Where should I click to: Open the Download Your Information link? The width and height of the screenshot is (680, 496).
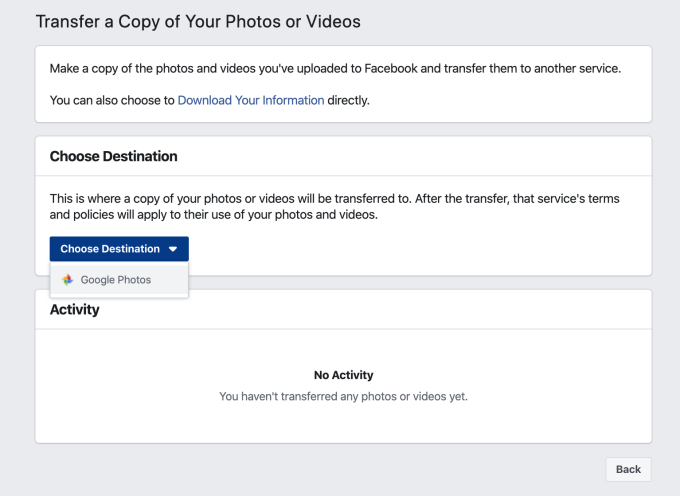tap(250, 100)
